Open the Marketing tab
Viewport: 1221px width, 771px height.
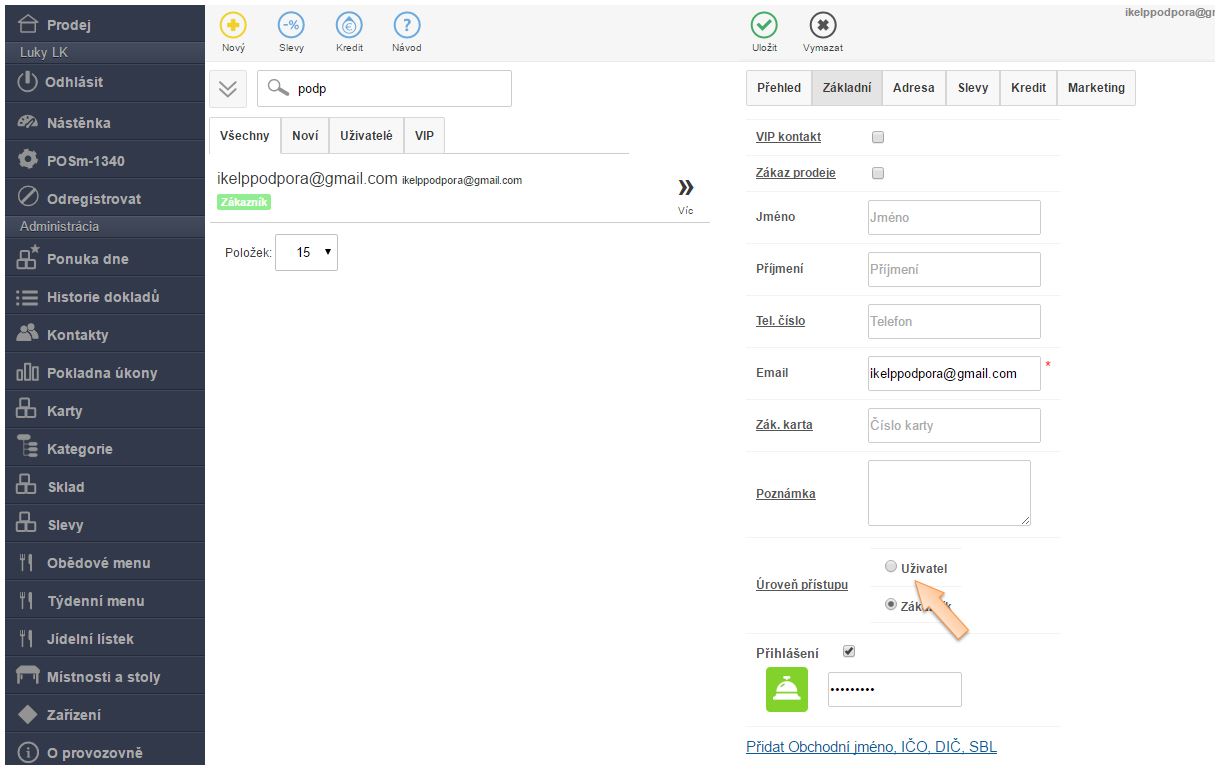coord(1095,88)
